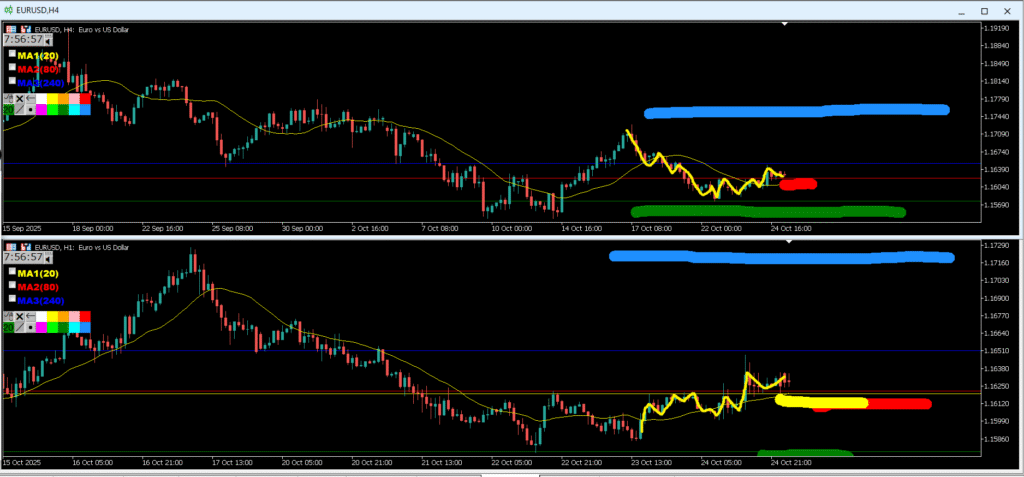Click the chart shift triangle marker at top
Viewport: 1024px width, 477px height.
coord(786,23)
